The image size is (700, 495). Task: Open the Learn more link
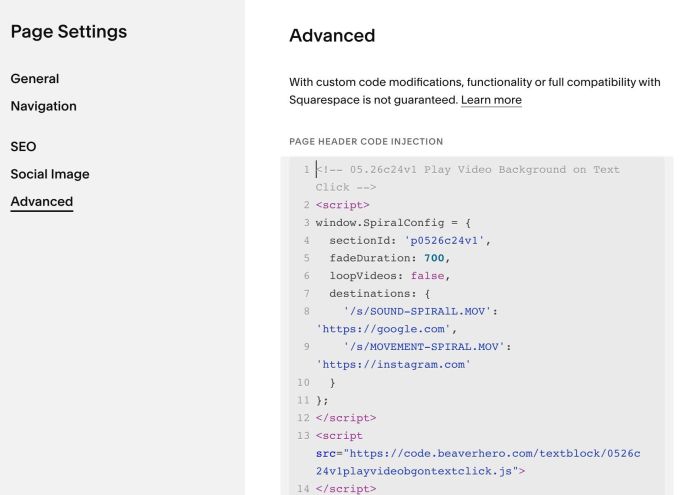pyautogui.click(x=491, y=100)
